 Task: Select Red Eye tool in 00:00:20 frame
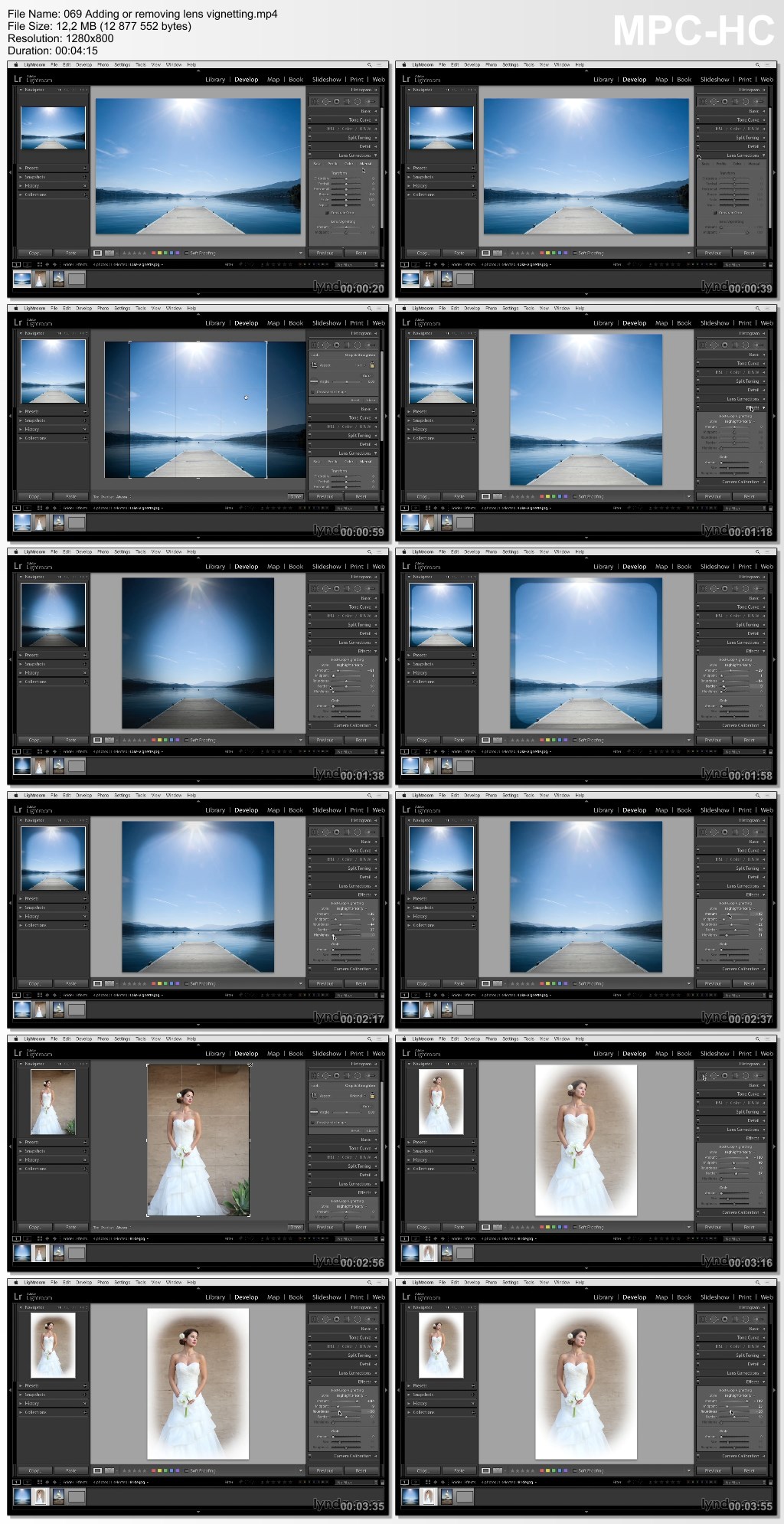coord(336,101)
